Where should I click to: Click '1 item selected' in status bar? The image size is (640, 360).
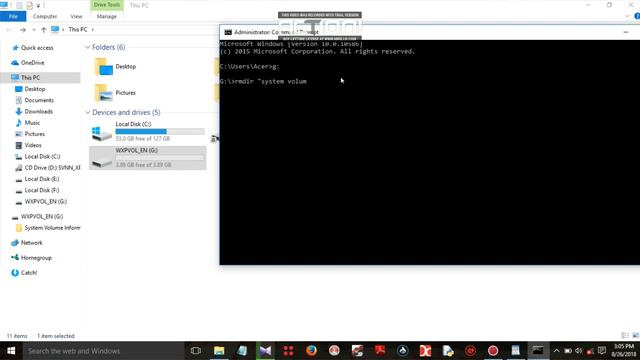tap(56, 336)
